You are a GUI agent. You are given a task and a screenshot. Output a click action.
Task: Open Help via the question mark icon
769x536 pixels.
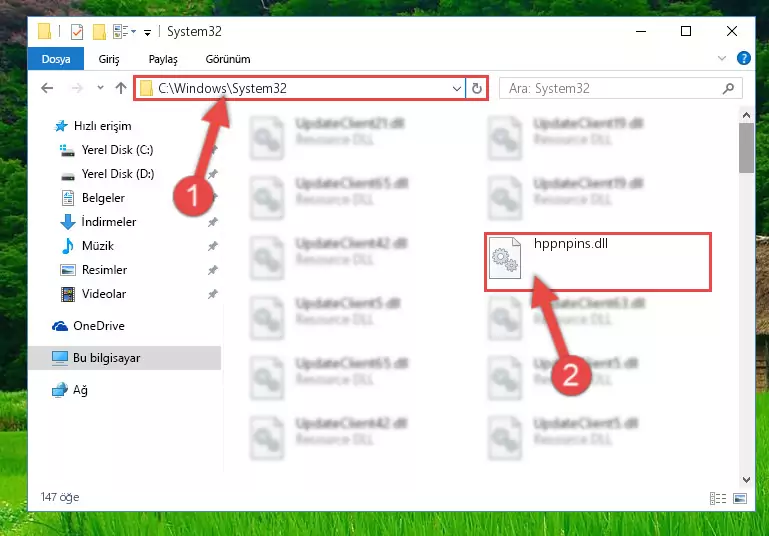click(x=743, y=58)
